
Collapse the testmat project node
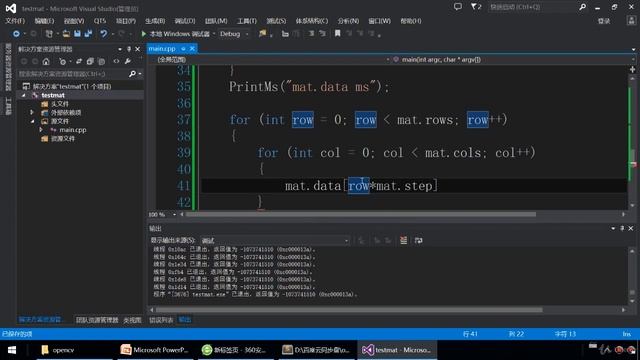(x=24, y=95)
